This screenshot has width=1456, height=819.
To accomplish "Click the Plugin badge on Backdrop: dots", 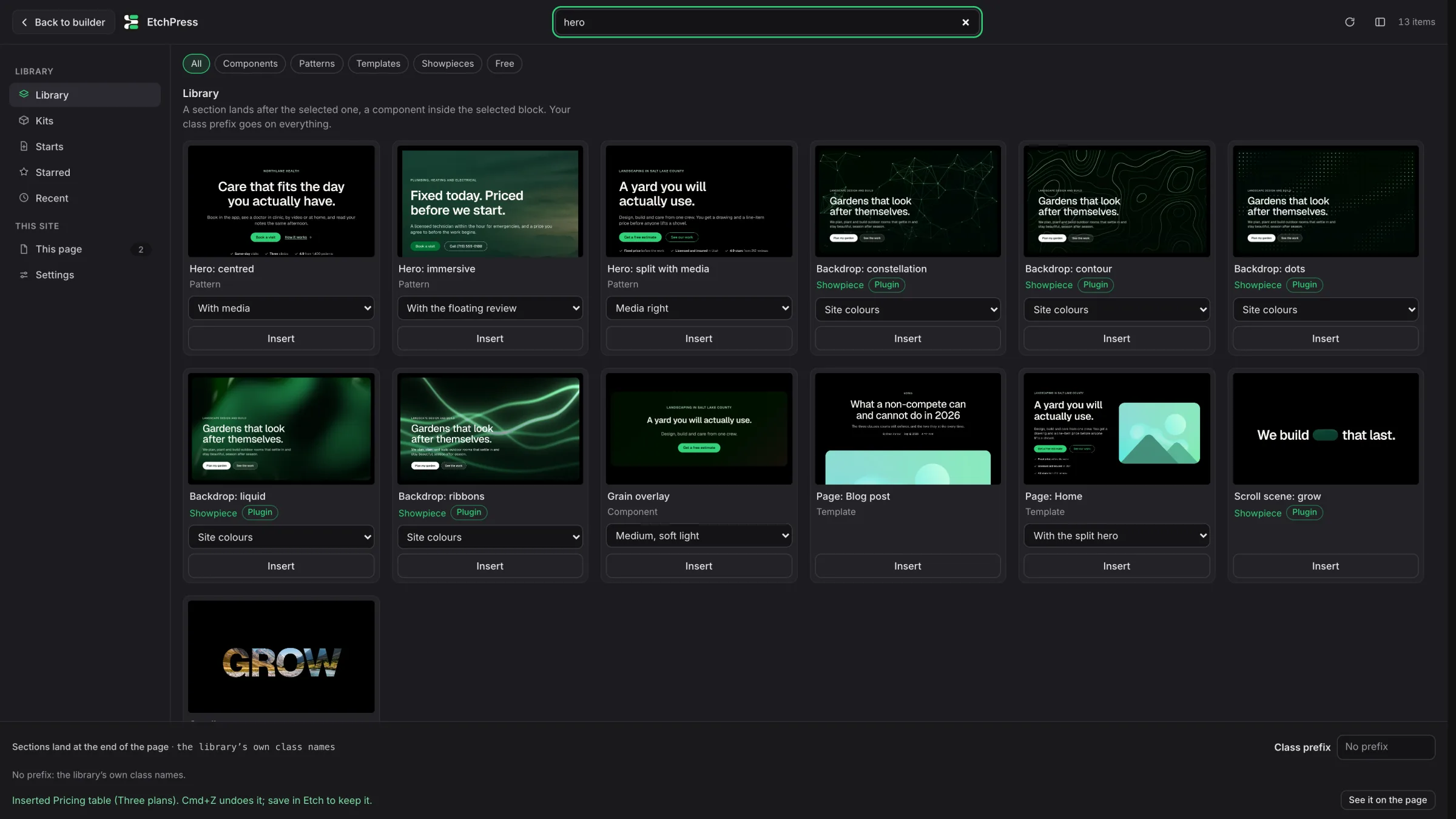I will (x=1304, y=285).
